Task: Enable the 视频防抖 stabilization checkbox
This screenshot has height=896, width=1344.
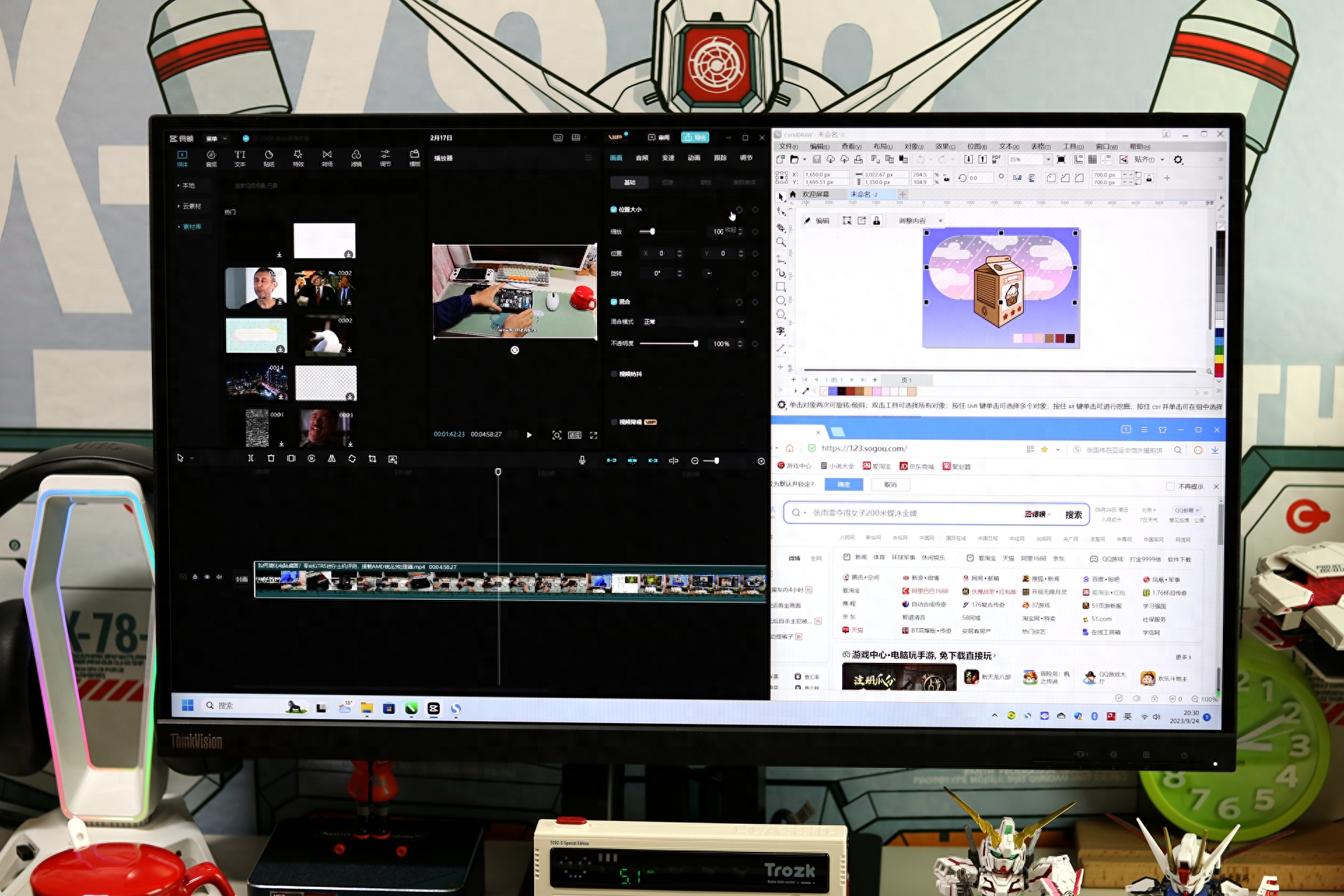Action: (x=614, y=374)
